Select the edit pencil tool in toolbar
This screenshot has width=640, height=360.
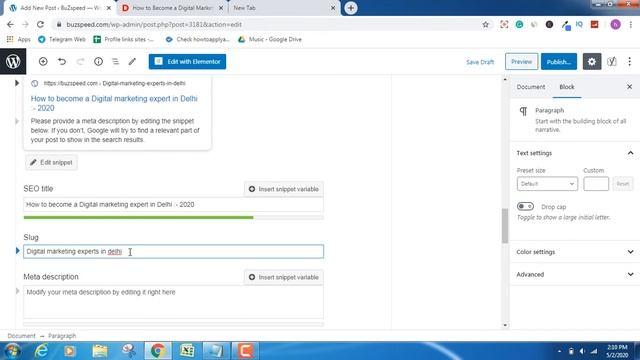click(132, 62)
